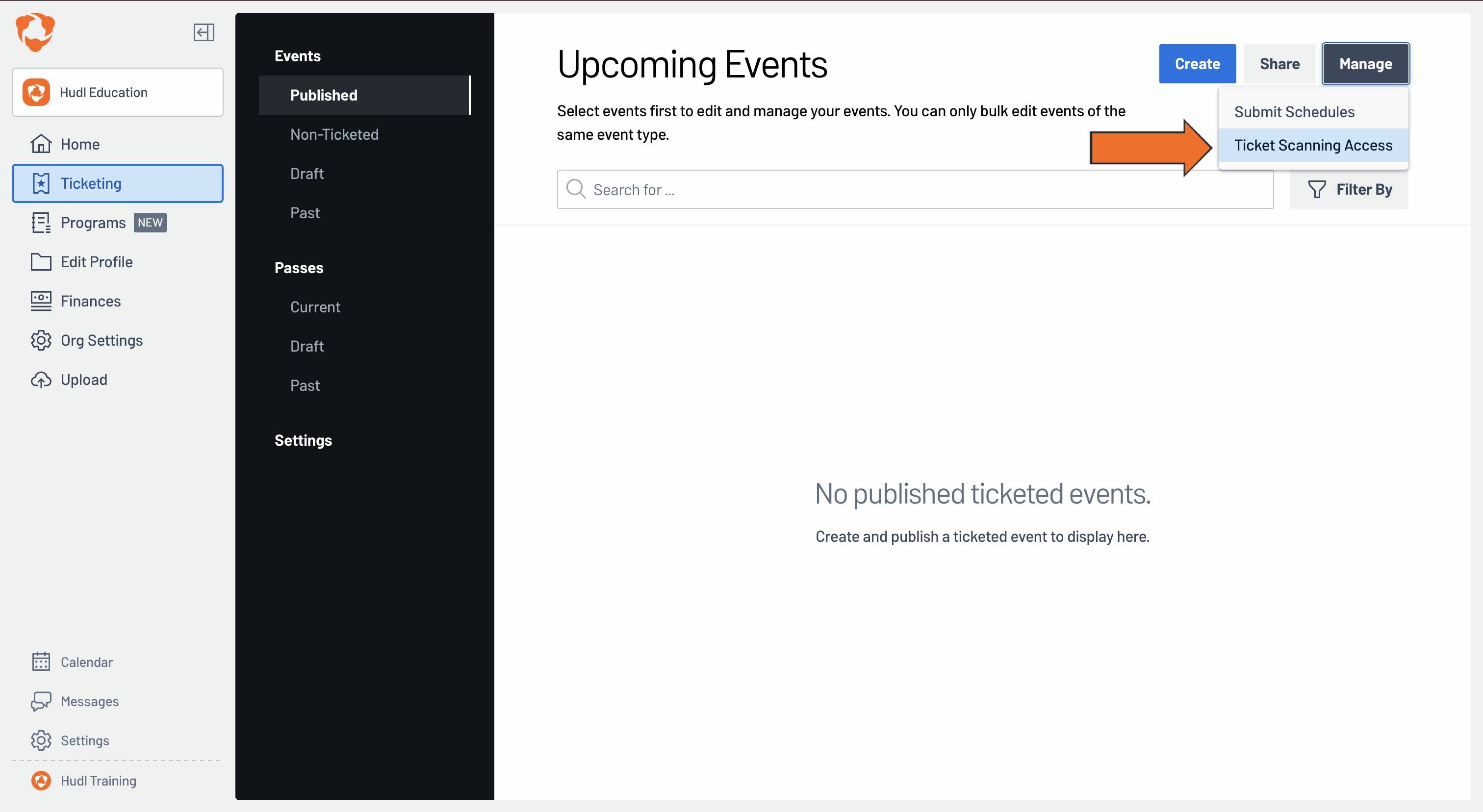Click the Ticketing ticket star icon

click(41, 183)
